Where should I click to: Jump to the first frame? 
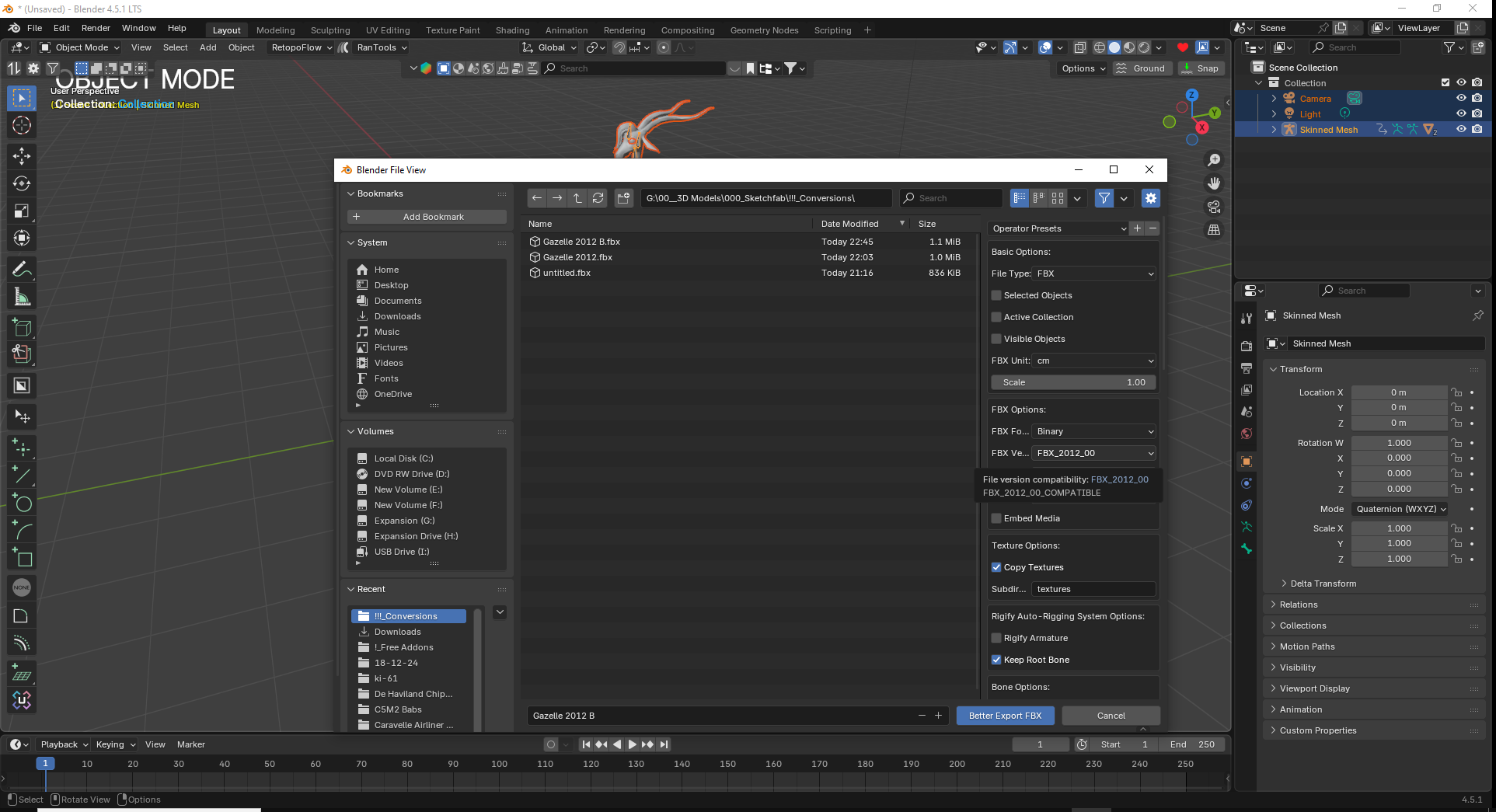click(586, 744)
